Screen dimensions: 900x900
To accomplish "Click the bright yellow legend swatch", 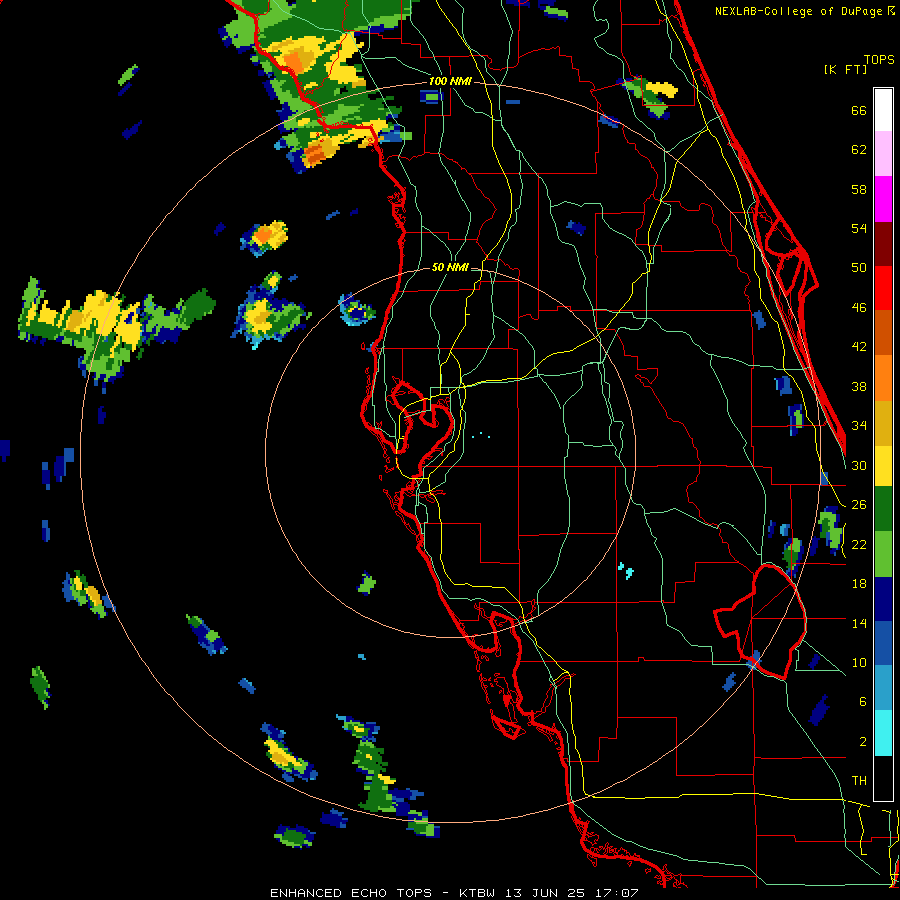I will click(x=883, y=466).
